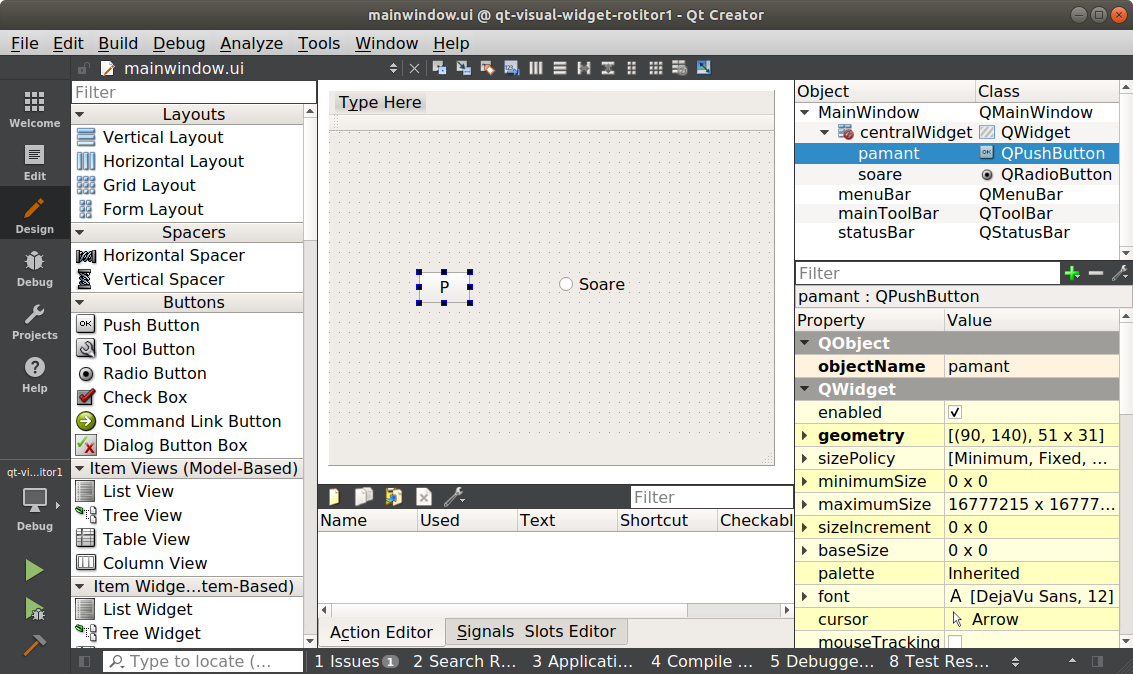Apply a Grid Layout from the toolbar
Screen dimensions: 1133x674
tap(655, 67)
